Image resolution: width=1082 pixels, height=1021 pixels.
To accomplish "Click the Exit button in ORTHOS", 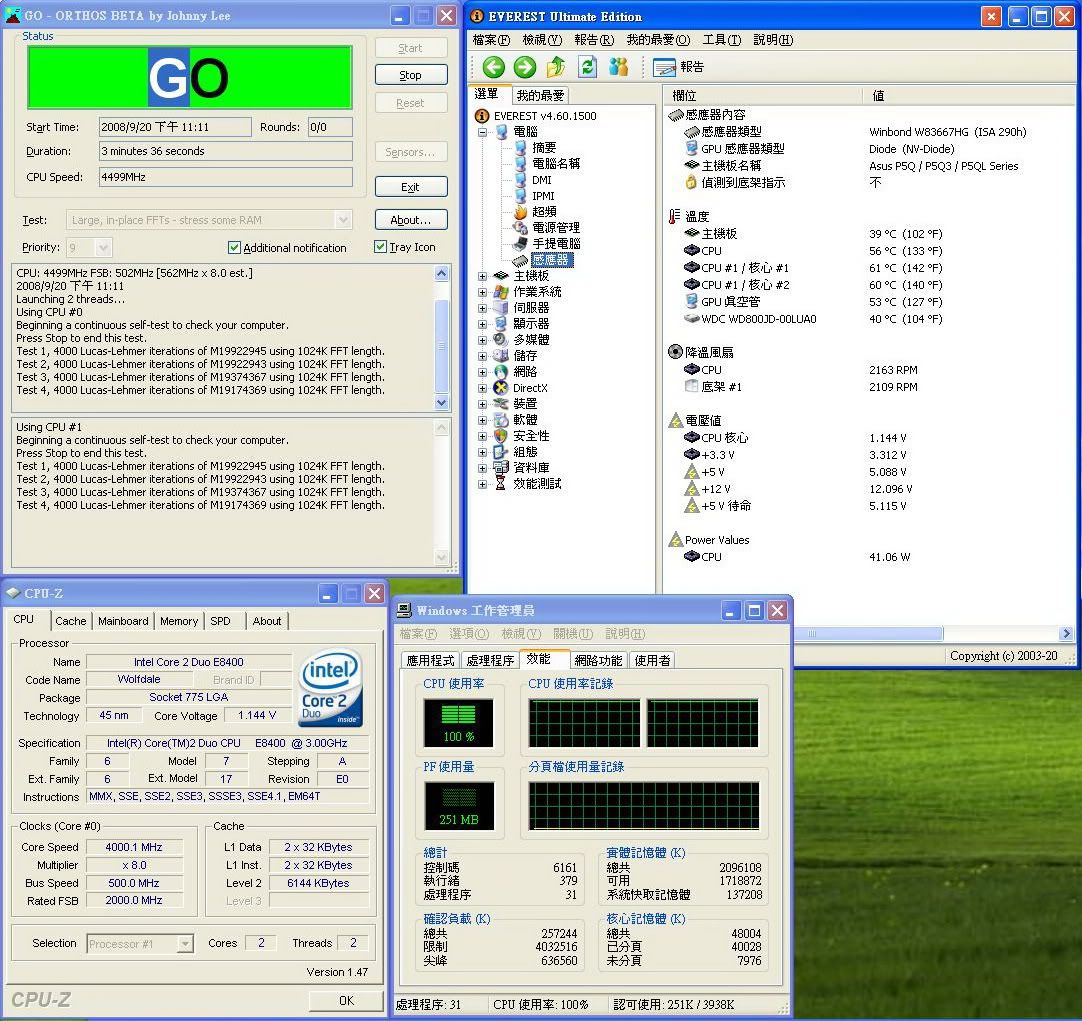I will pyautogui.click(x=411, y=187).
